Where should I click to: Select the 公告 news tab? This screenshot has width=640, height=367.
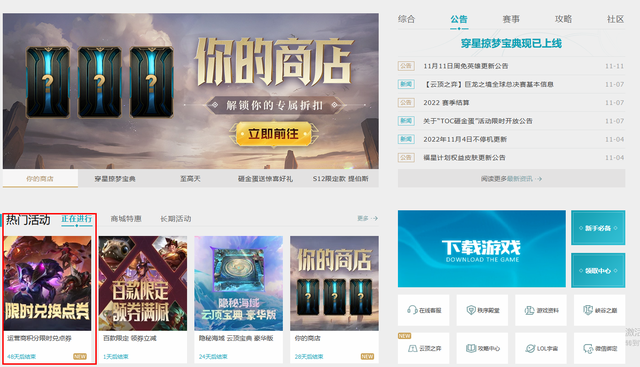tap(459, 19)
